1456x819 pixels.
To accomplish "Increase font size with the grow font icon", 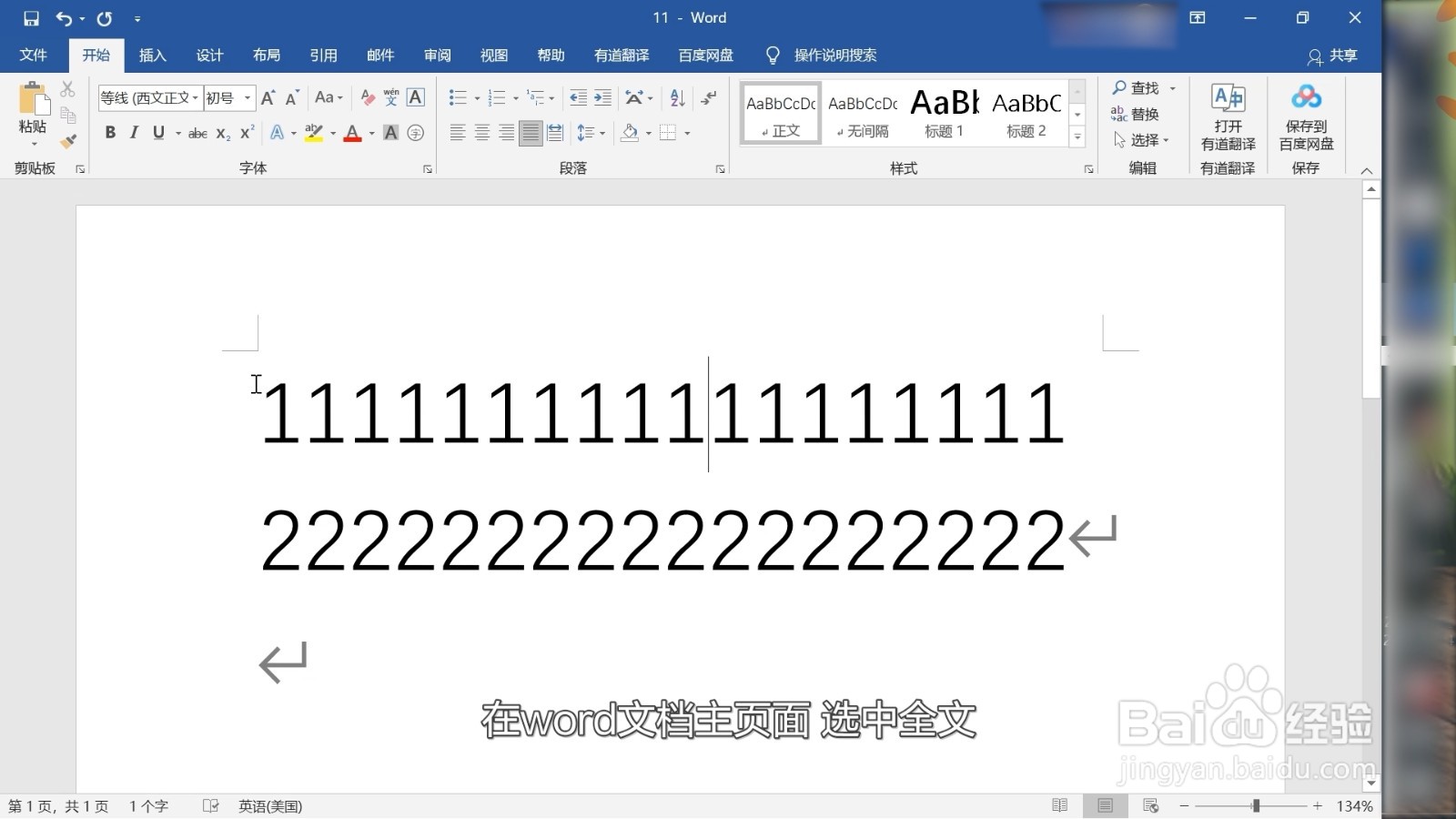I will 268,97.
